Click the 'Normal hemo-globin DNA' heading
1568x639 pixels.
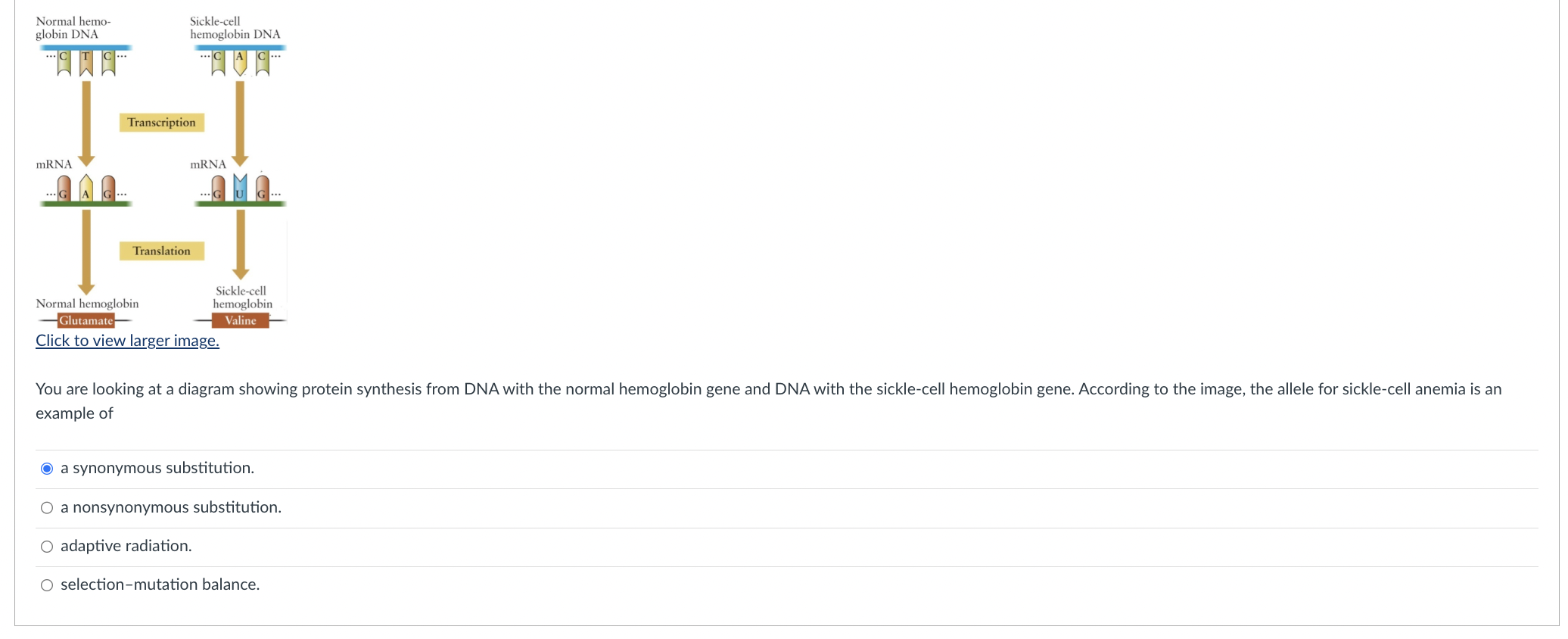72,27
